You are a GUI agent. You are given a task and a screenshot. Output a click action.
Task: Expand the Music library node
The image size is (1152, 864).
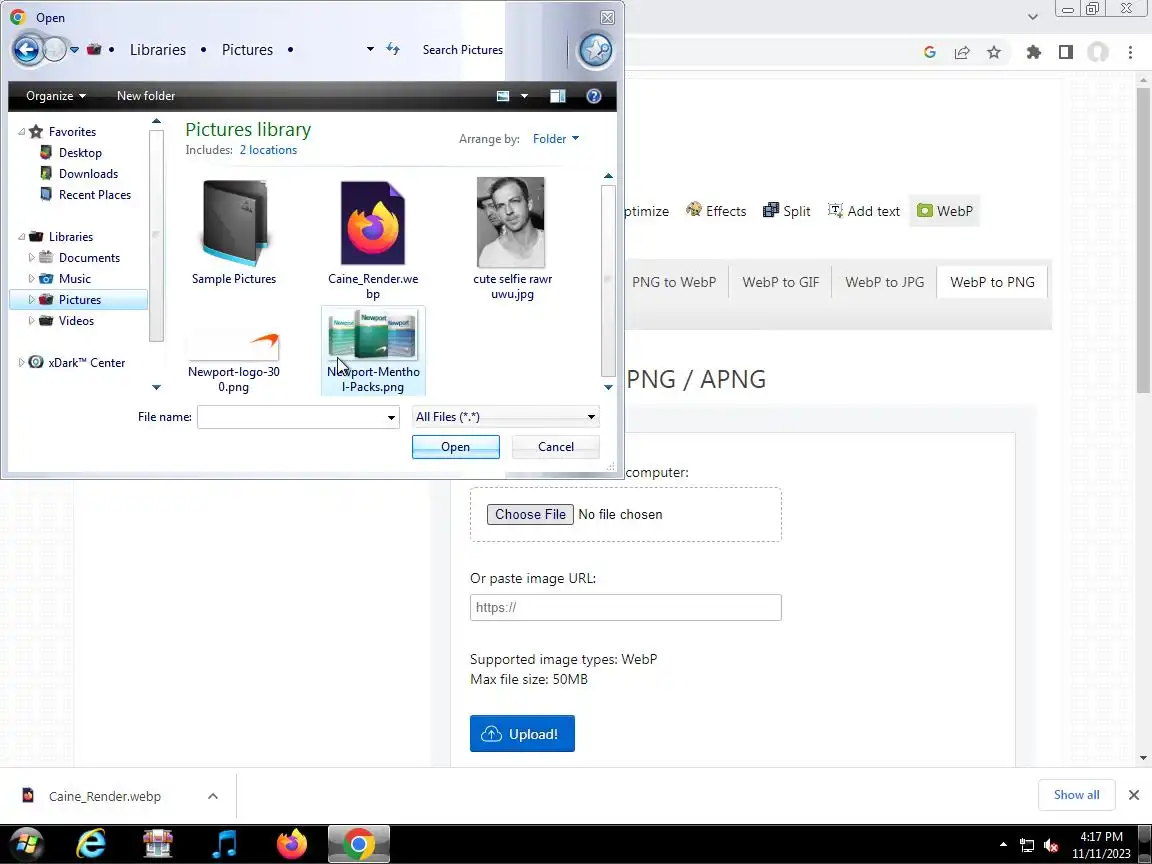[32, 278]
